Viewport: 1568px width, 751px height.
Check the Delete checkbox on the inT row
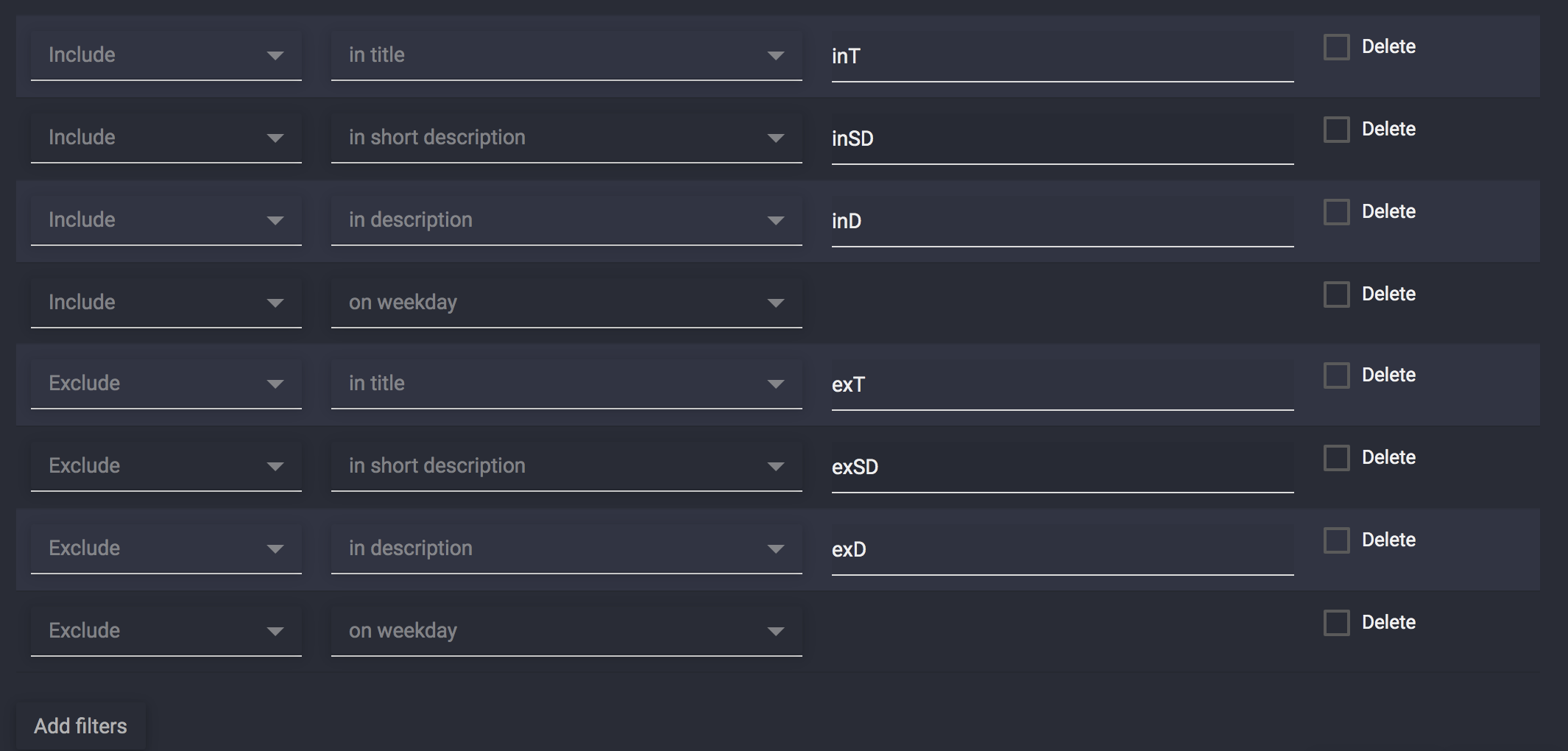pyautogui.click(x=1335, y=46)
